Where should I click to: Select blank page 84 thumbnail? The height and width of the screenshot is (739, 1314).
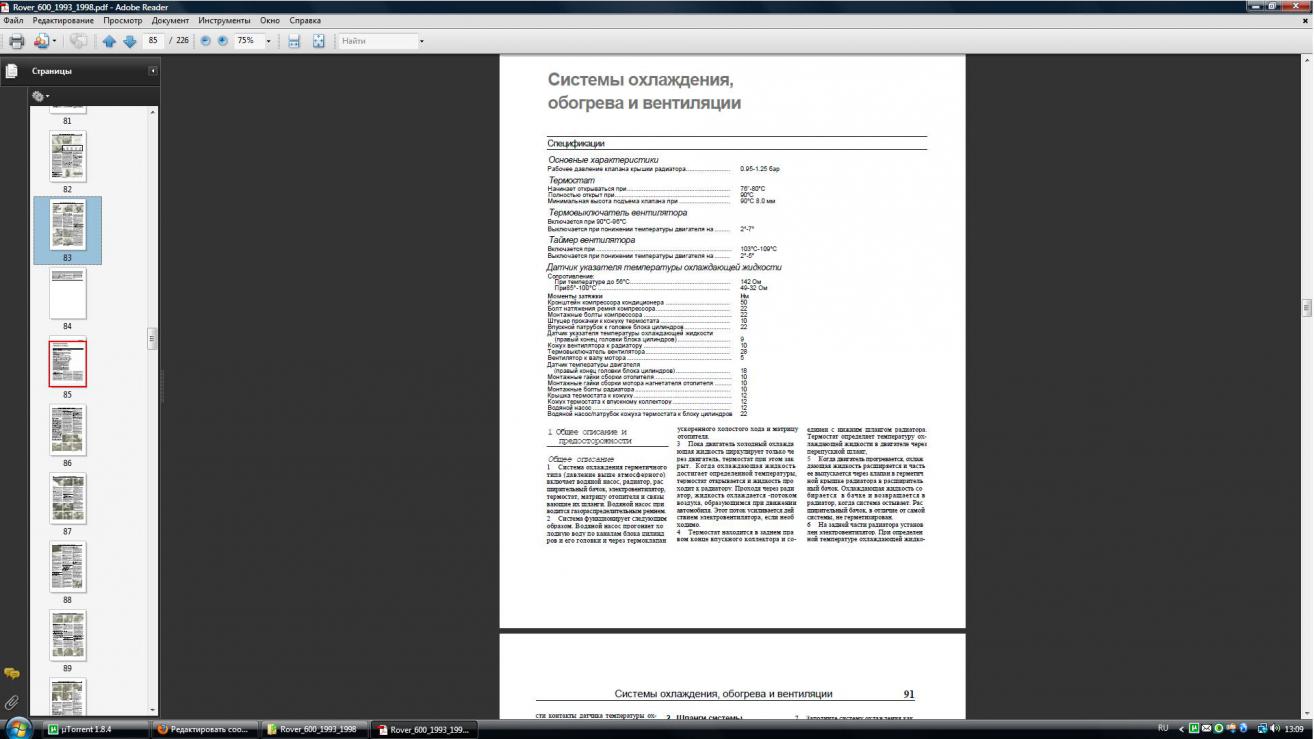point(67,293)
